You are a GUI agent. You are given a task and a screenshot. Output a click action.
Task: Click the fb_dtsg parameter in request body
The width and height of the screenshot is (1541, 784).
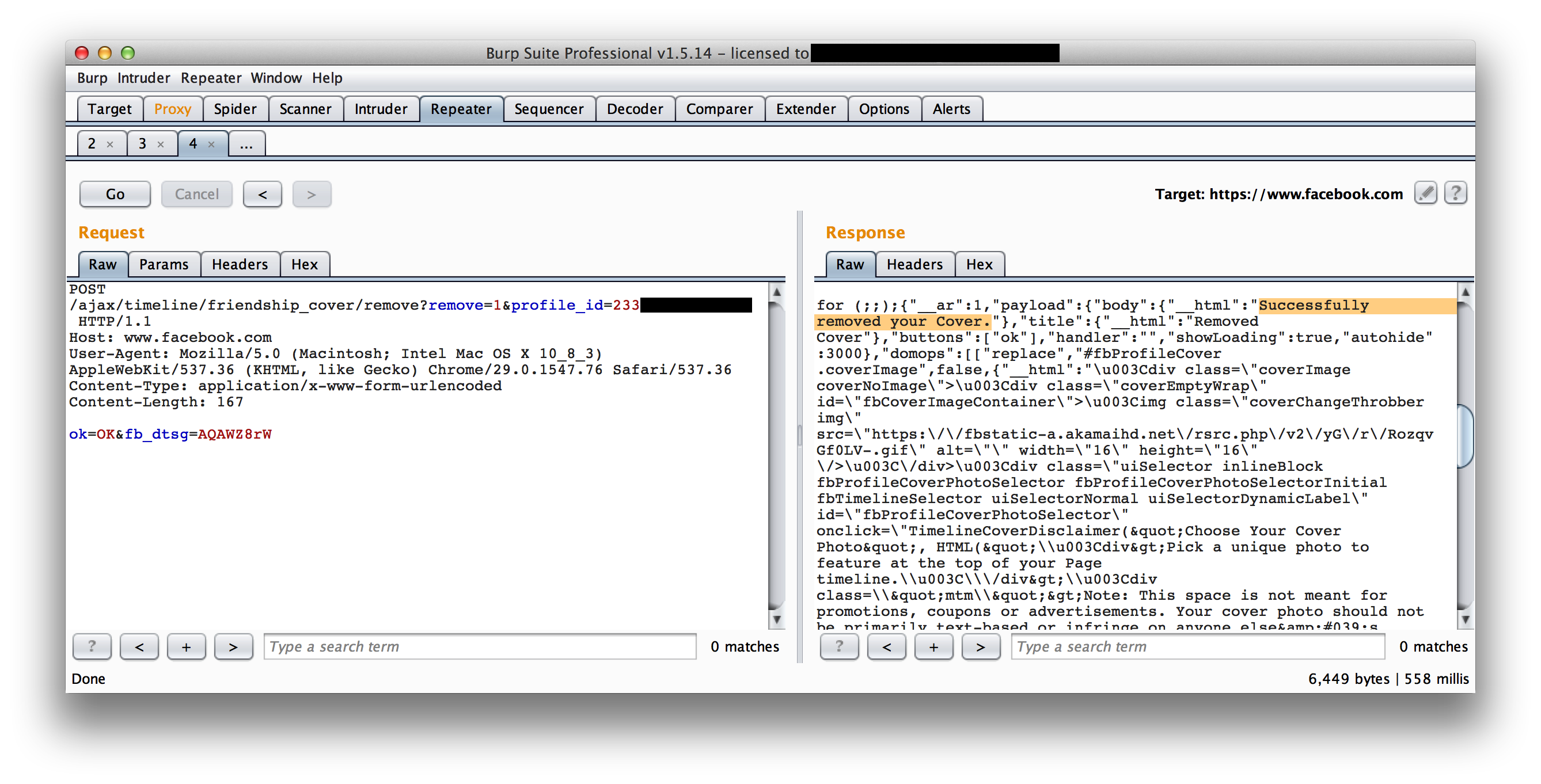tap(157, 434)
